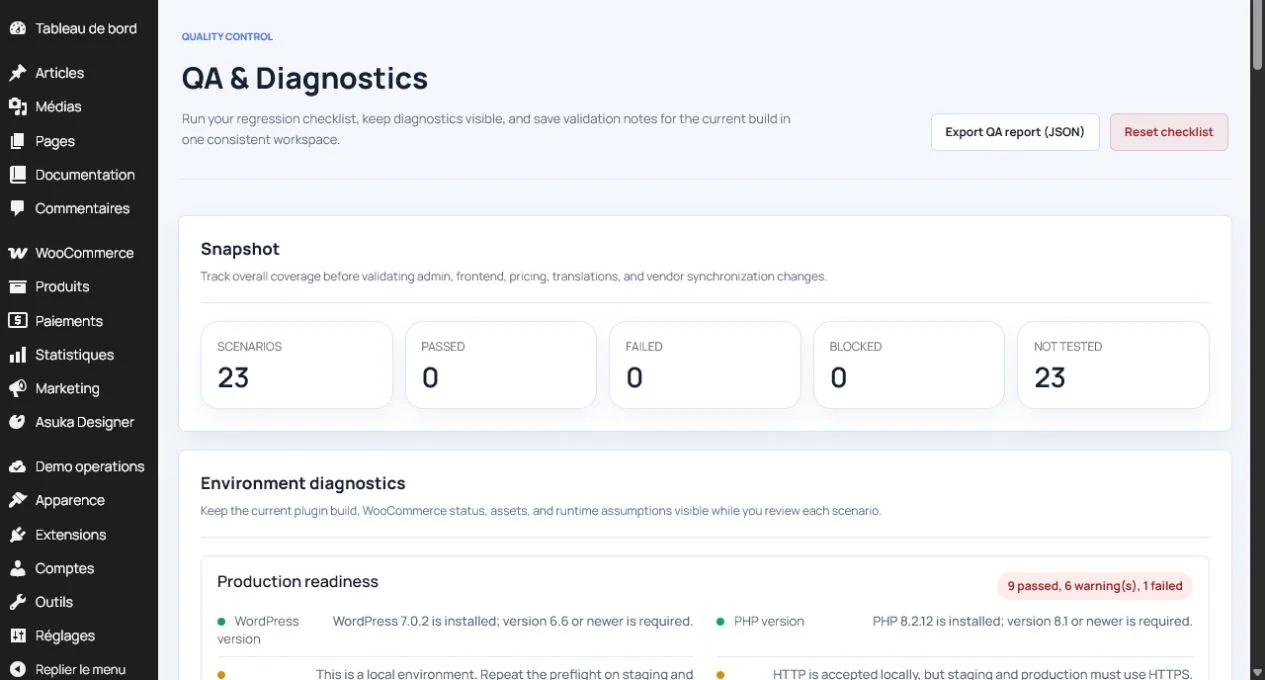1265x680 pixels.
Task: Select the Produits menu item
Action: (x=79, y=287)
